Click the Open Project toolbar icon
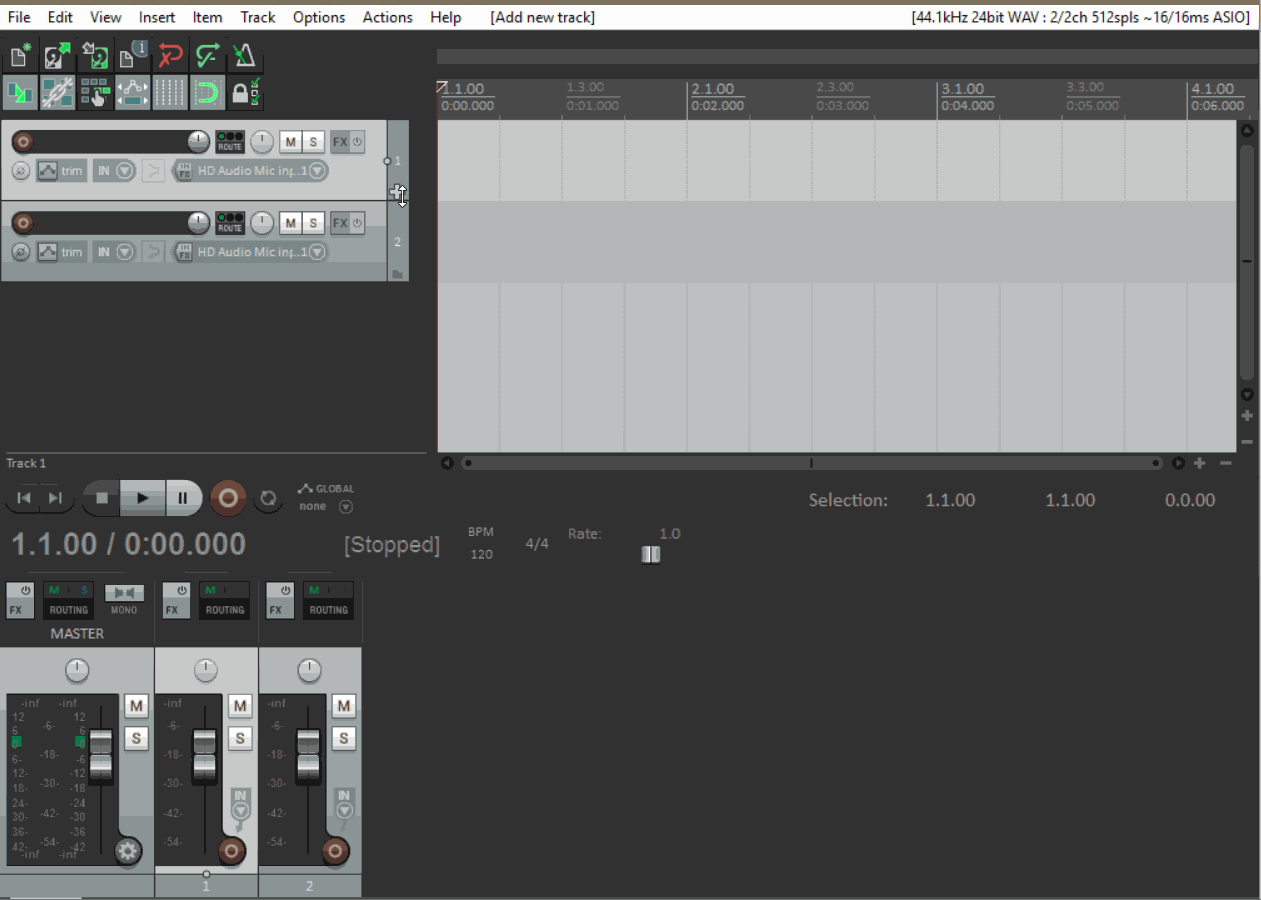Image resolution: width=1261 pixels, height=900 pixels. tap(57, 56)
